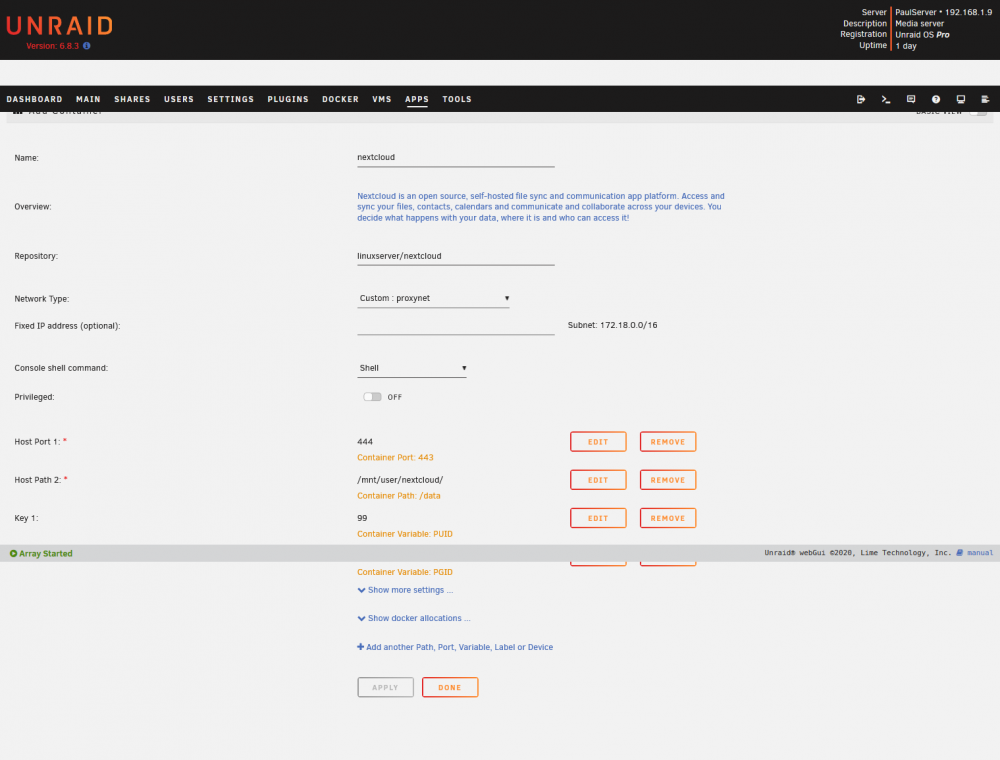Click the Apply button
The image size is (1000, 760).
coord(385,687)
